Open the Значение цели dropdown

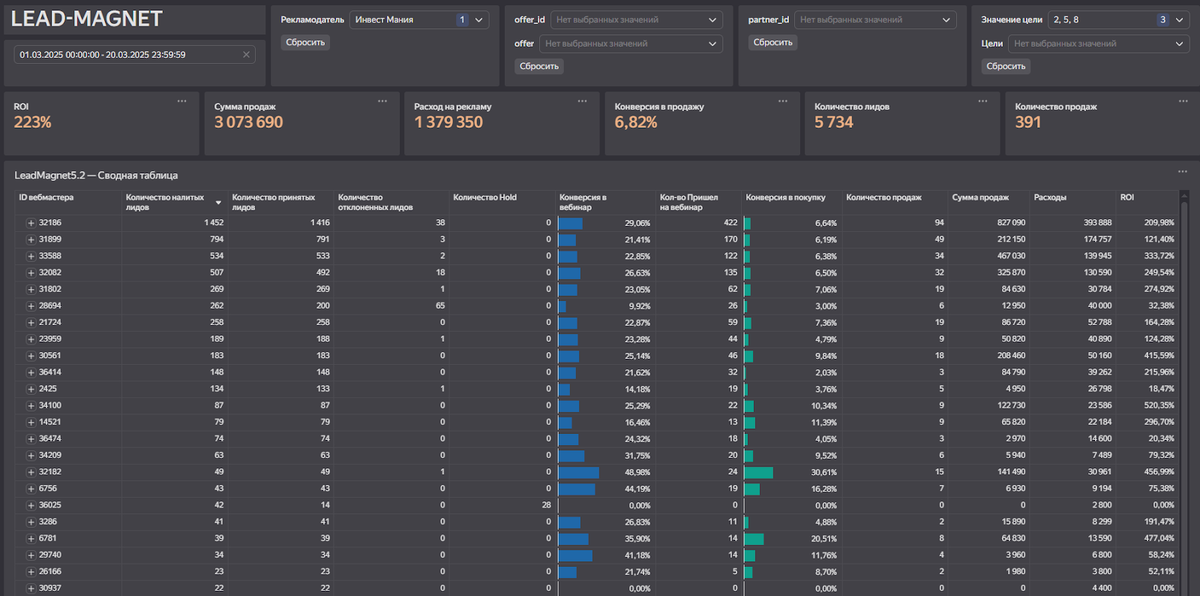click(x=1118, y=19)
